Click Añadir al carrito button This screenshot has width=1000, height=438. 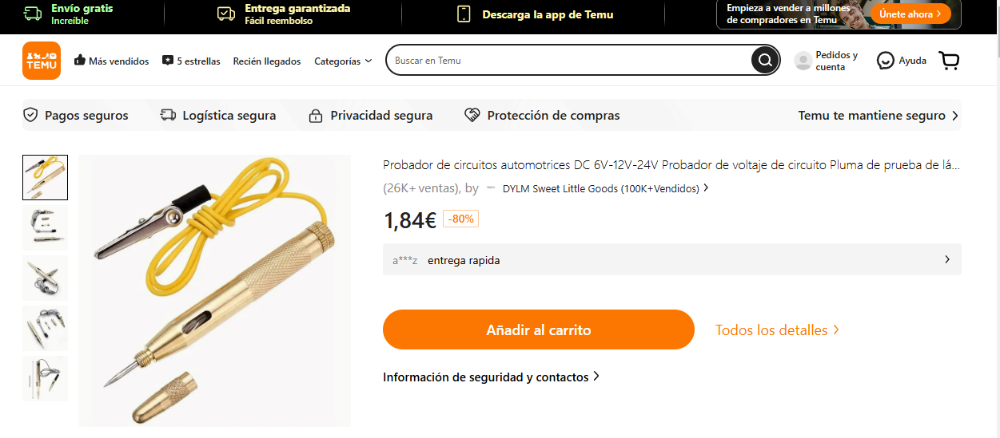[538, 330]
